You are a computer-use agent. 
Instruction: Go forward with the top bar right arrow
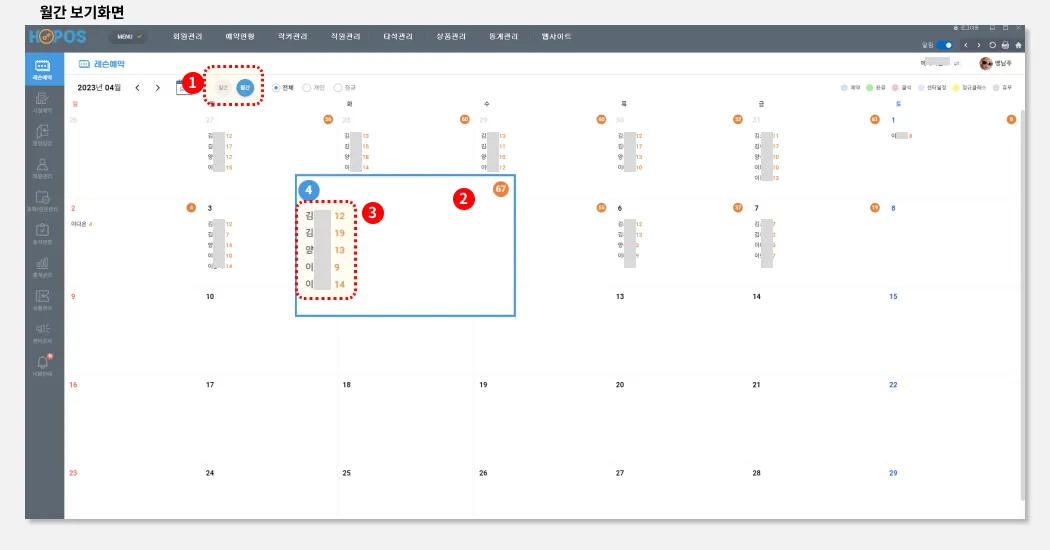click(978, 46)
